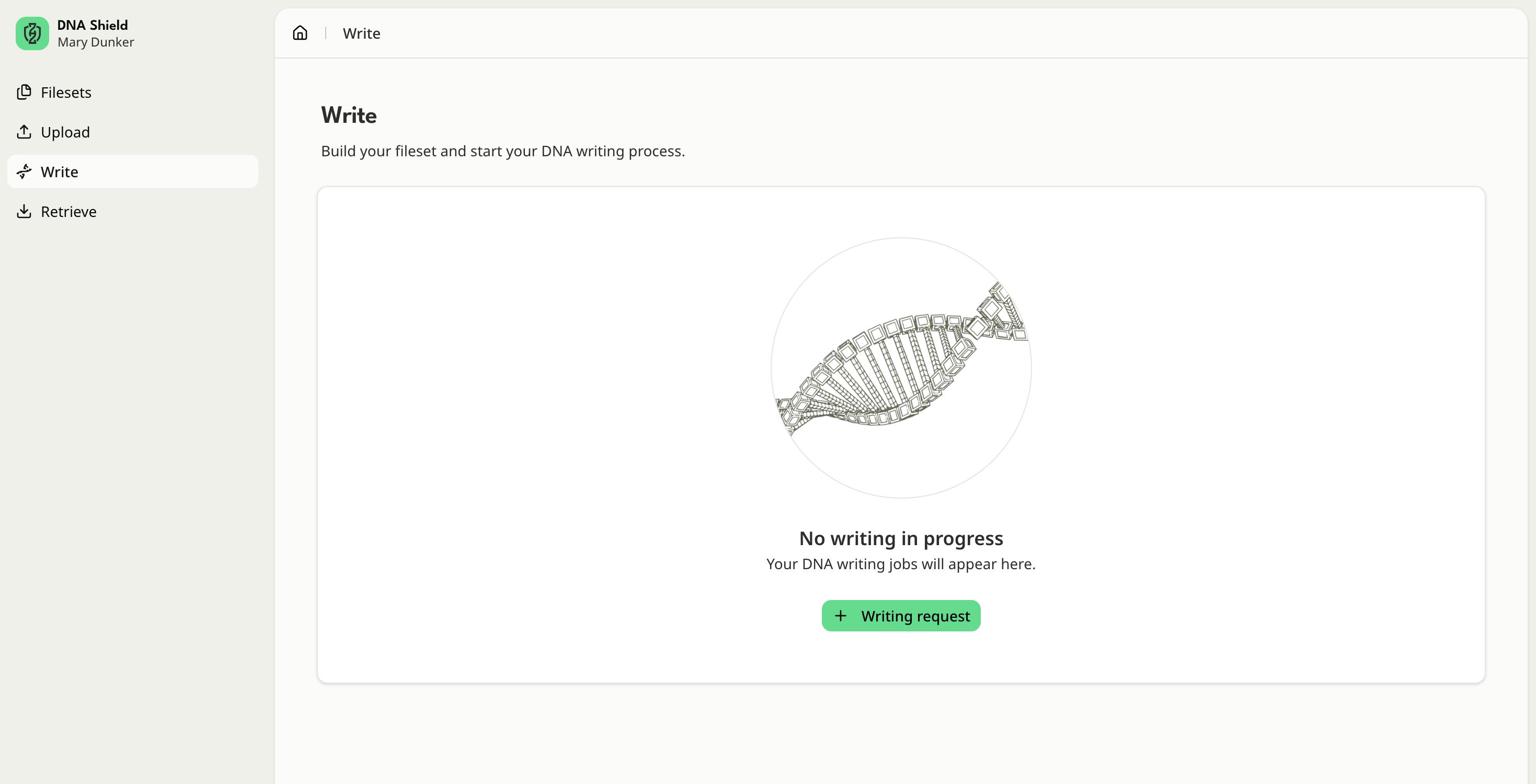This screenshot has width=1536, height=784.
Task: Click the Mary Dunker account name
Action: pos(95,42)
